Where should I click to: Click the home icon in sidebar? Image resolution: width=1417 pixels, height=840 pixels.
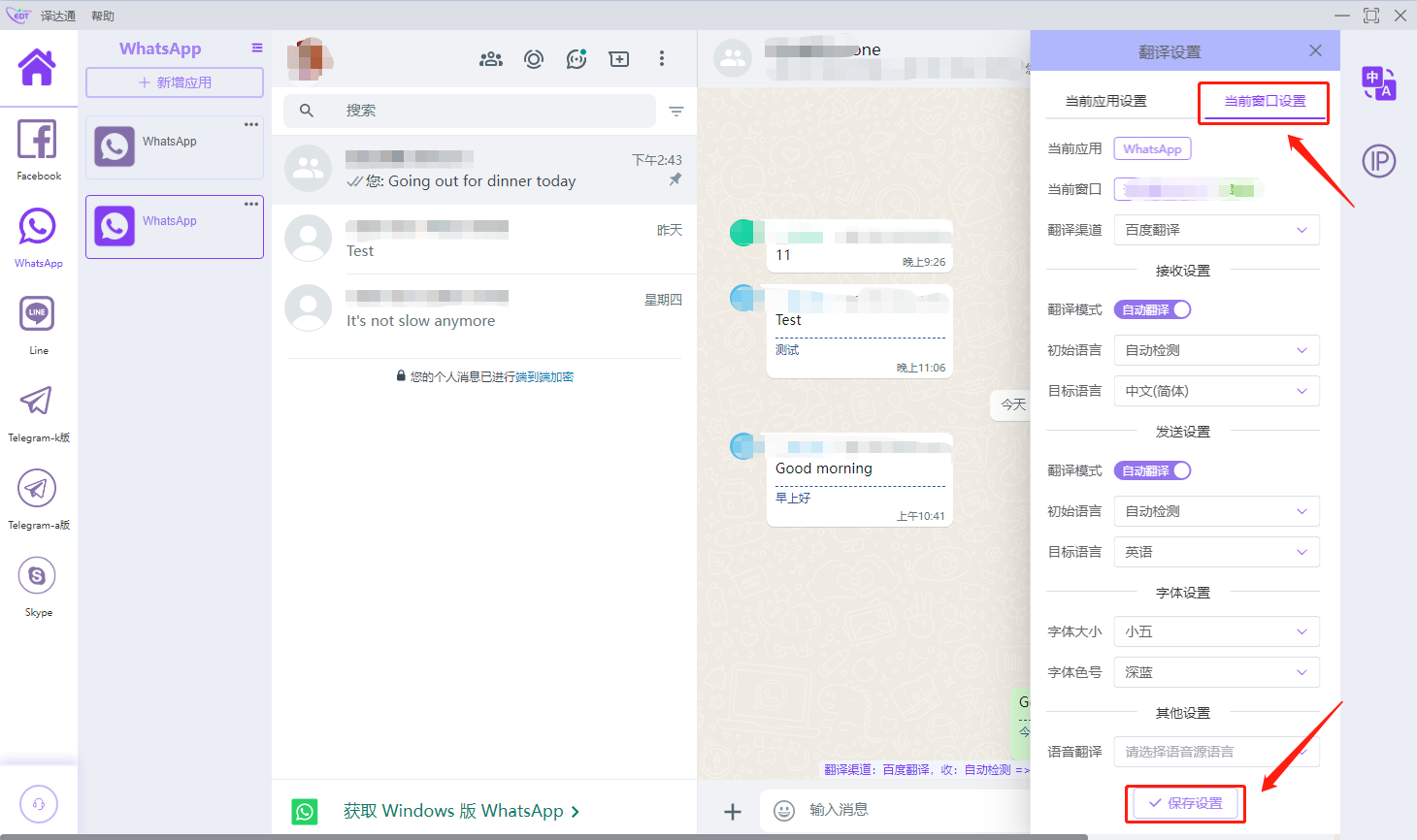pos(38,68)
